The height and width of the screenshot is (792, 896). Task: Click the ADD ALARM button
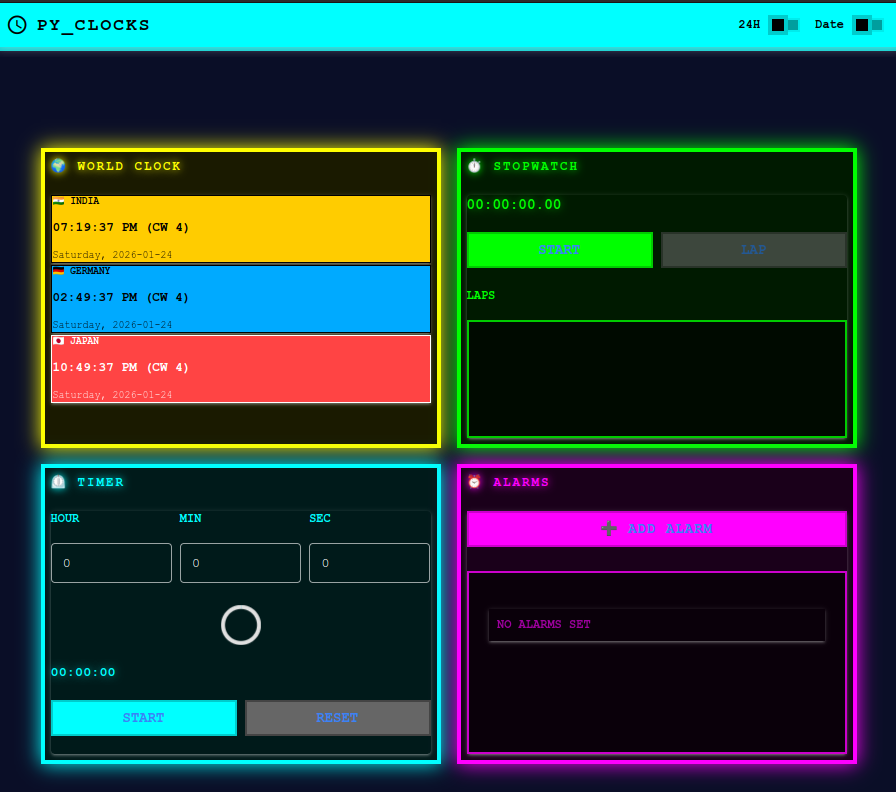(x=657, y=528)
